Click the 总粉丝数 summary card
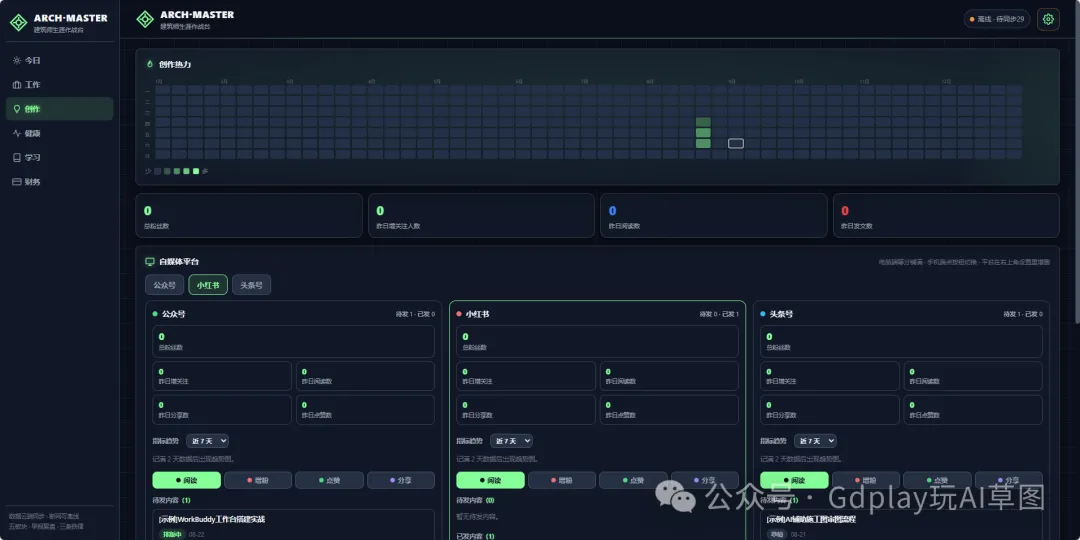This screenshot has width=1080, height=540. point(249,216)
